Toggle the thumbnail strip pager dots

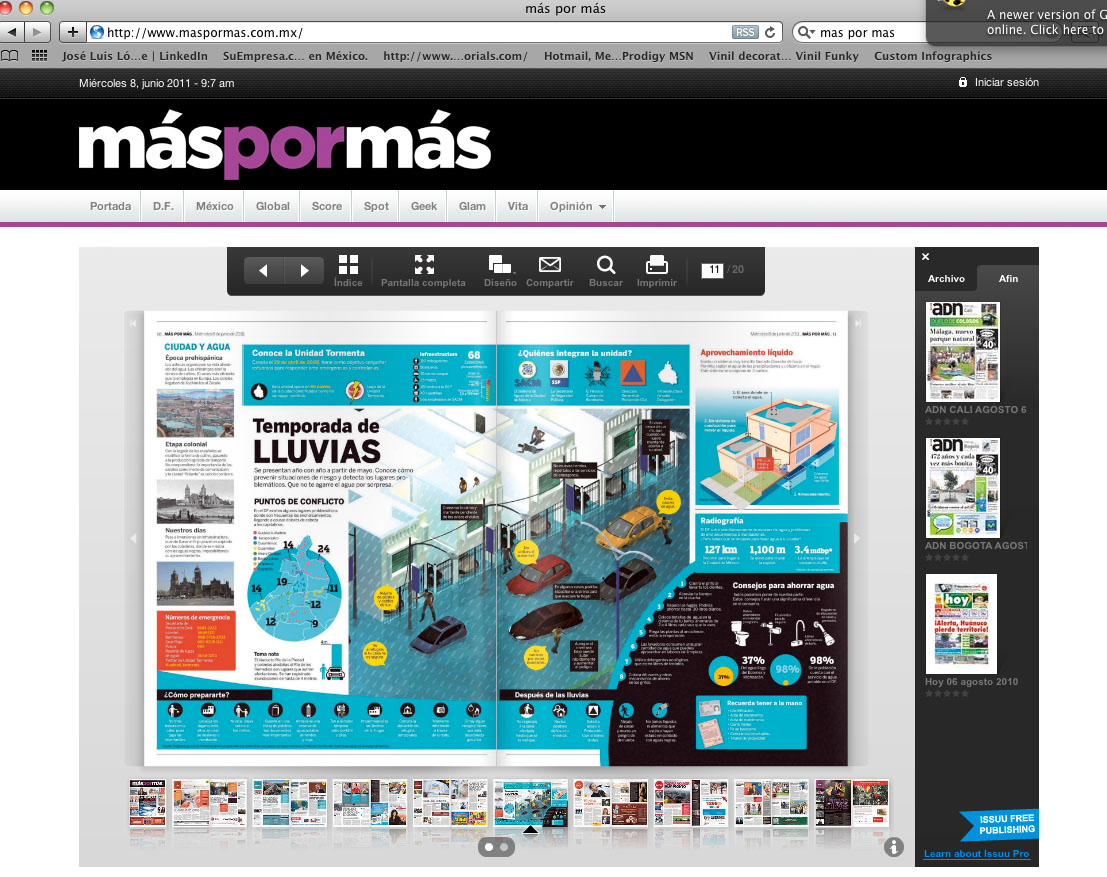coord(496,847)
